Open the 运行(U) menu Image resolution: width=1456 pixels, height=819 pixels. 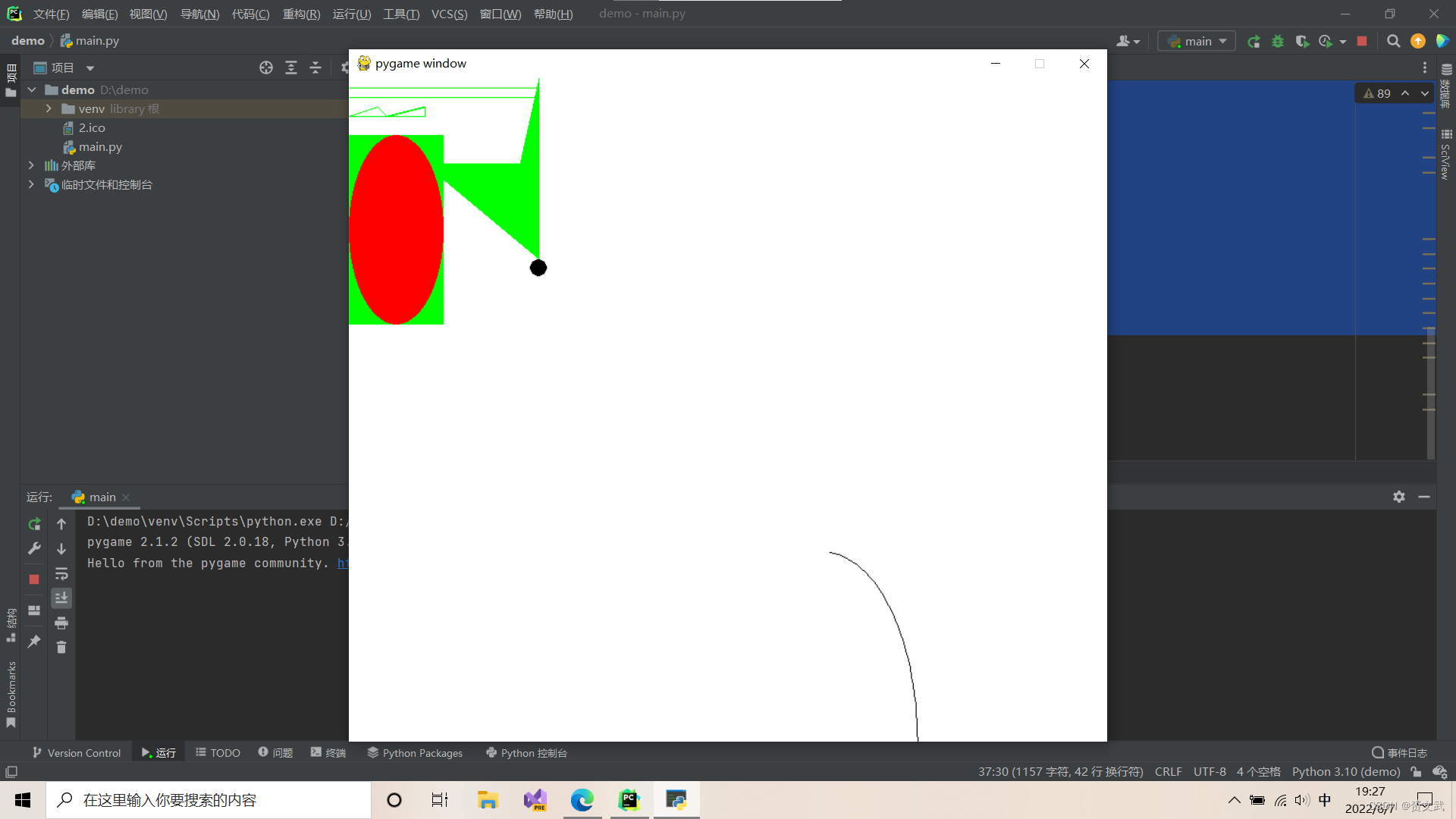pos(352,14)
